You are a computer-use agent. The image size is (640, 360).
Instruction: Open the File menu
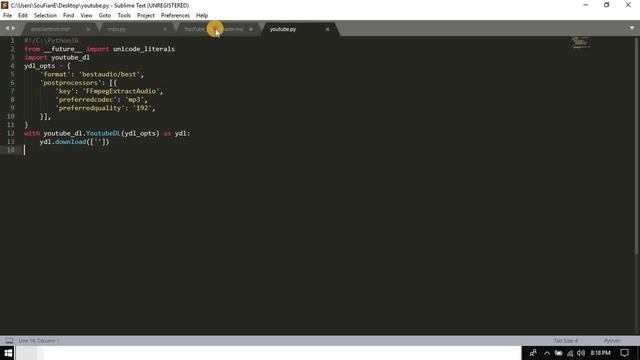tap(7, 16)
